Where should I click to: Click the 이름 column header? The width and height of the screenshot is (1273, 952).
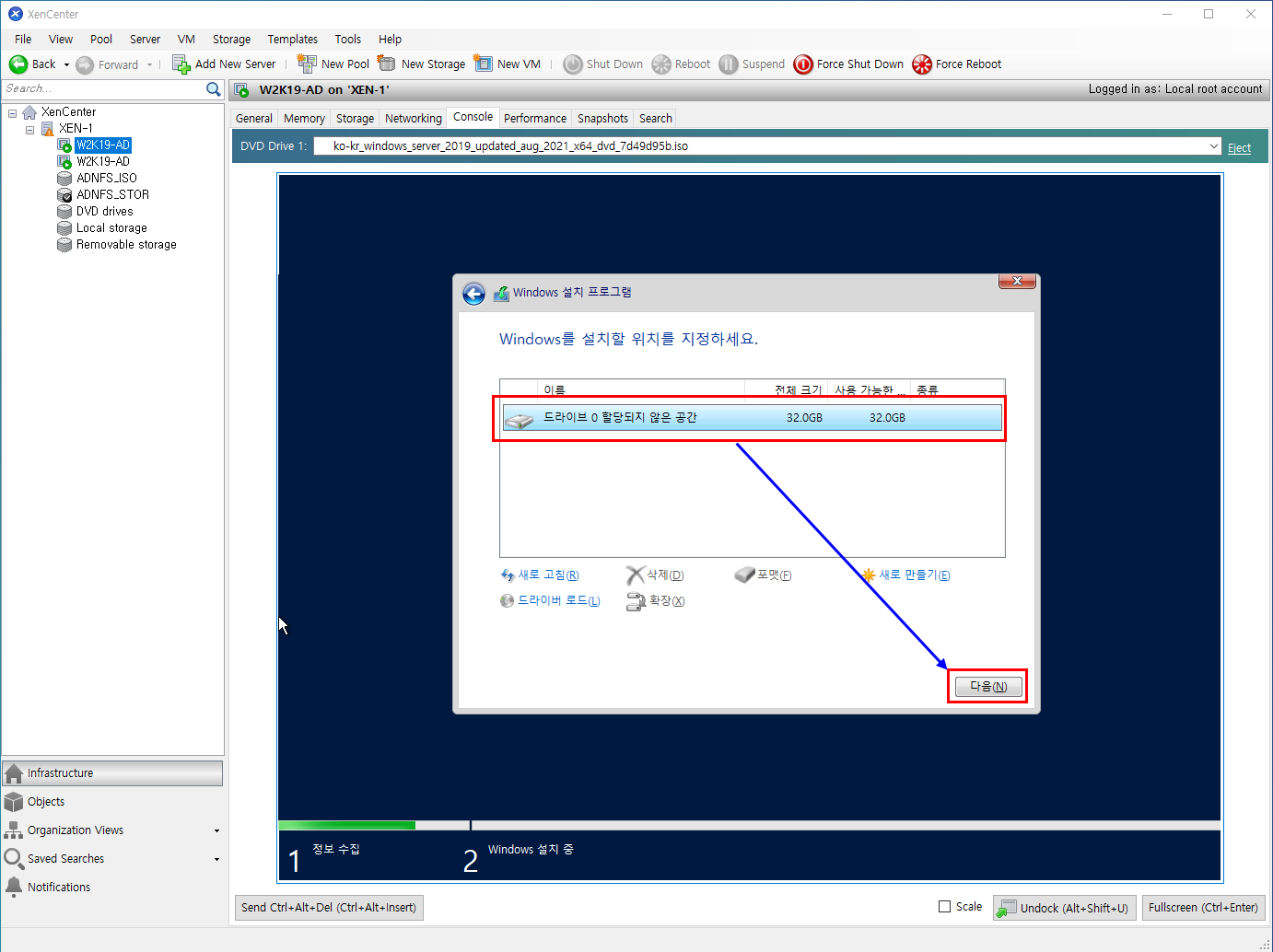click(x=641, y=389)
